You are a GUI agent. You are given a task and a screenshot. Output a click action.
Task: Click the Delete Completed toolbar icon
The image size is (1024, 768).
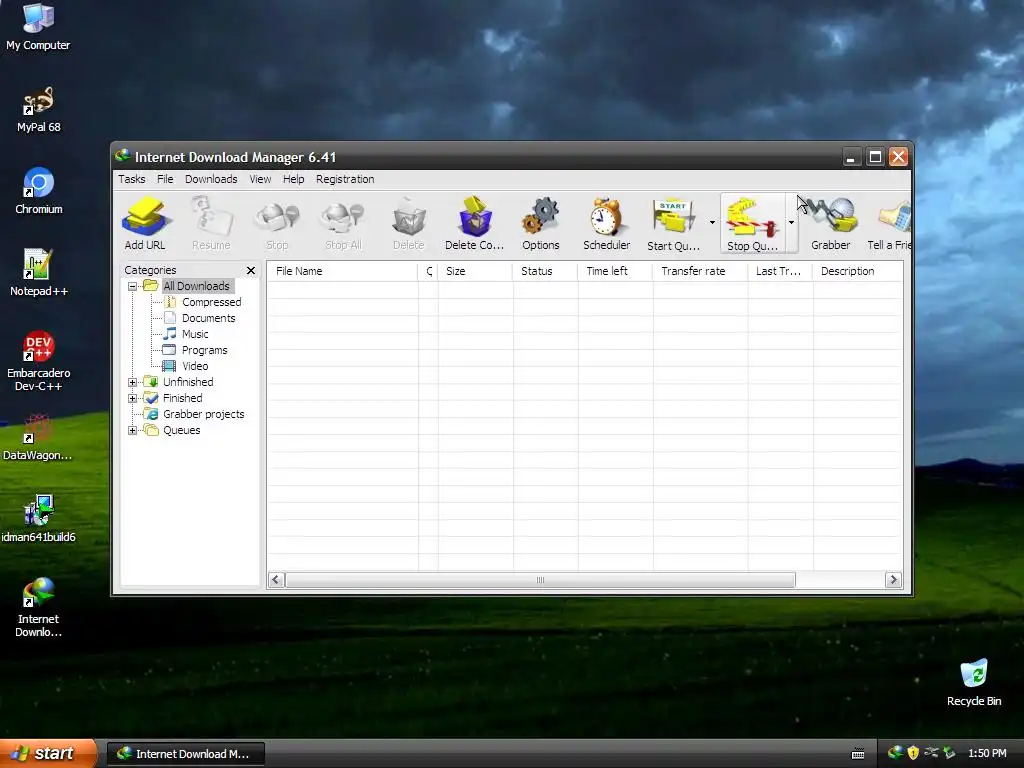[x=474, y=224]
